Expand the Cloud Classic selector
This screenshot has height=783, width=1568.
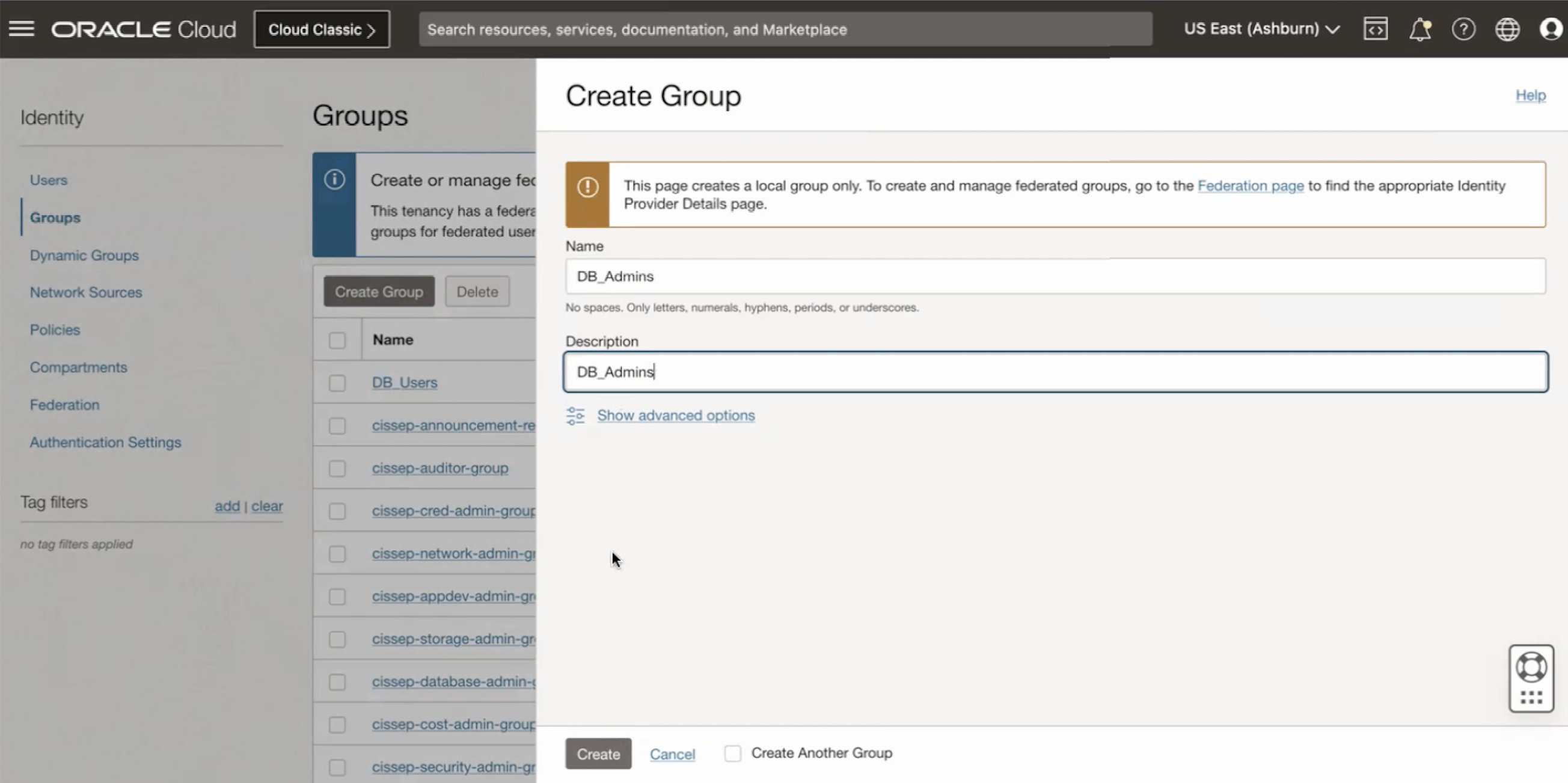(322, 29)
